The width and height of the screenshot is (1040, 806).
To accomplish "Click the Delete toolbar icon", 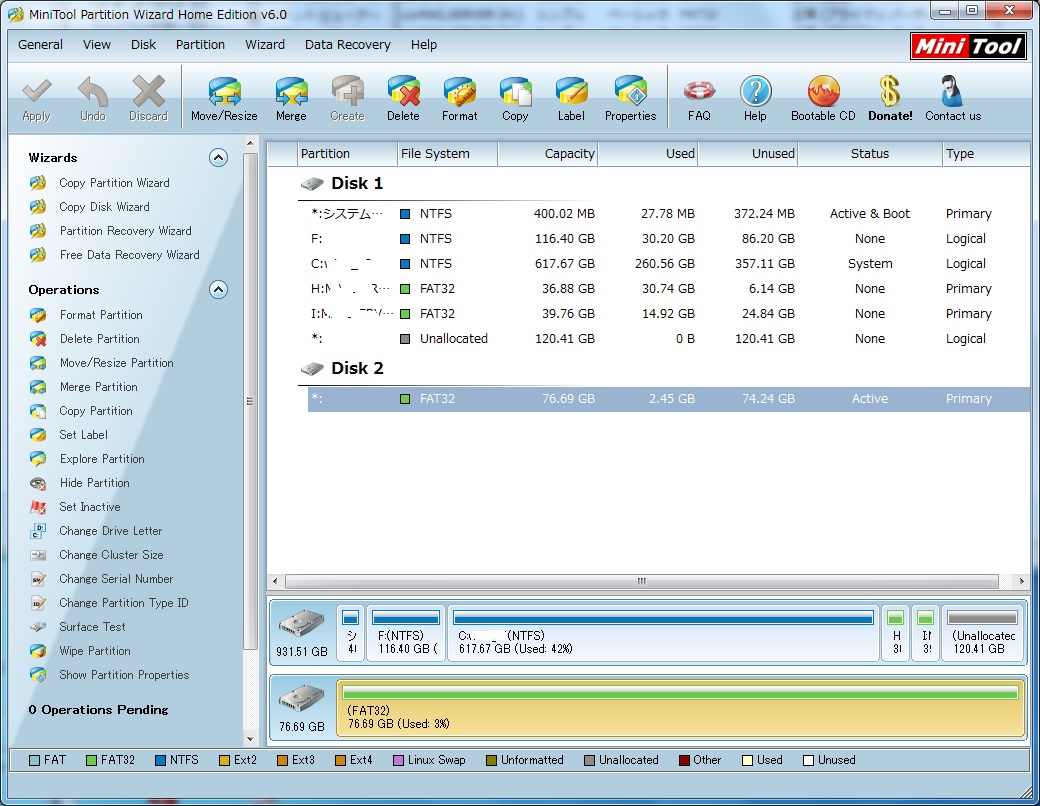I will 403,100.
